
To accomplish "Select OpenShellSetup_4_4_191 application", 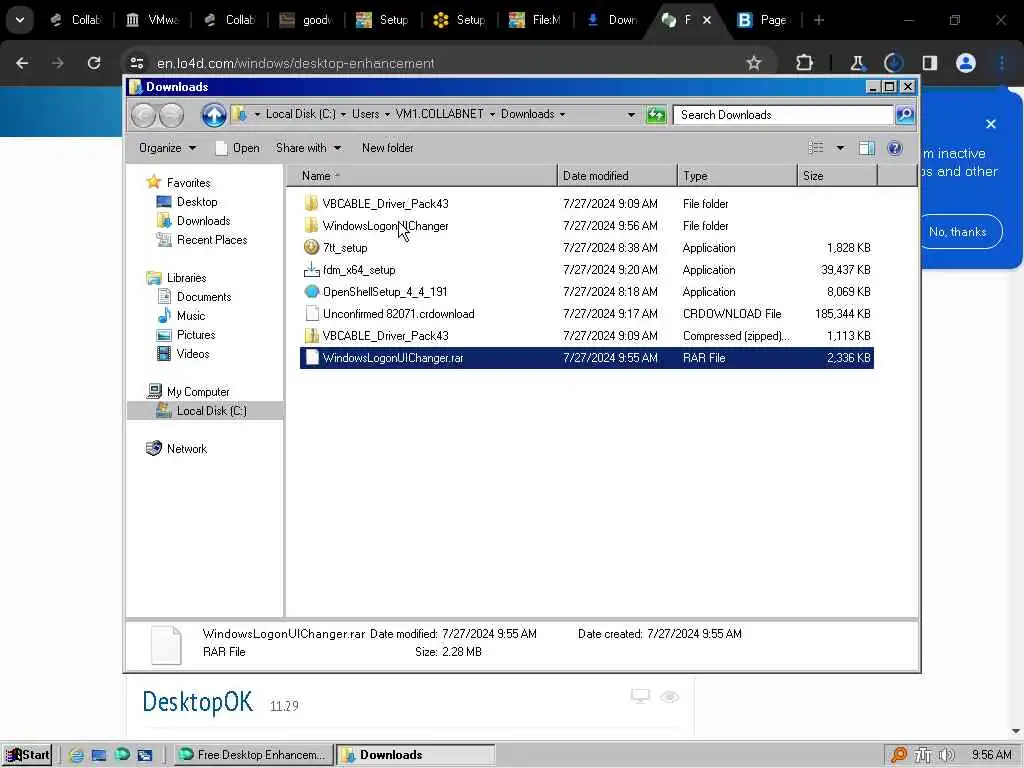I will [x=586, y=292].
